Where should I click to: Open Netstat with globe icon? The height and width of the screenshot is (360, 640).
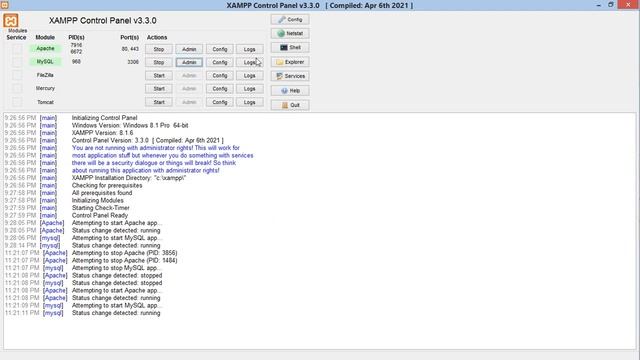[x=290, y=33]
